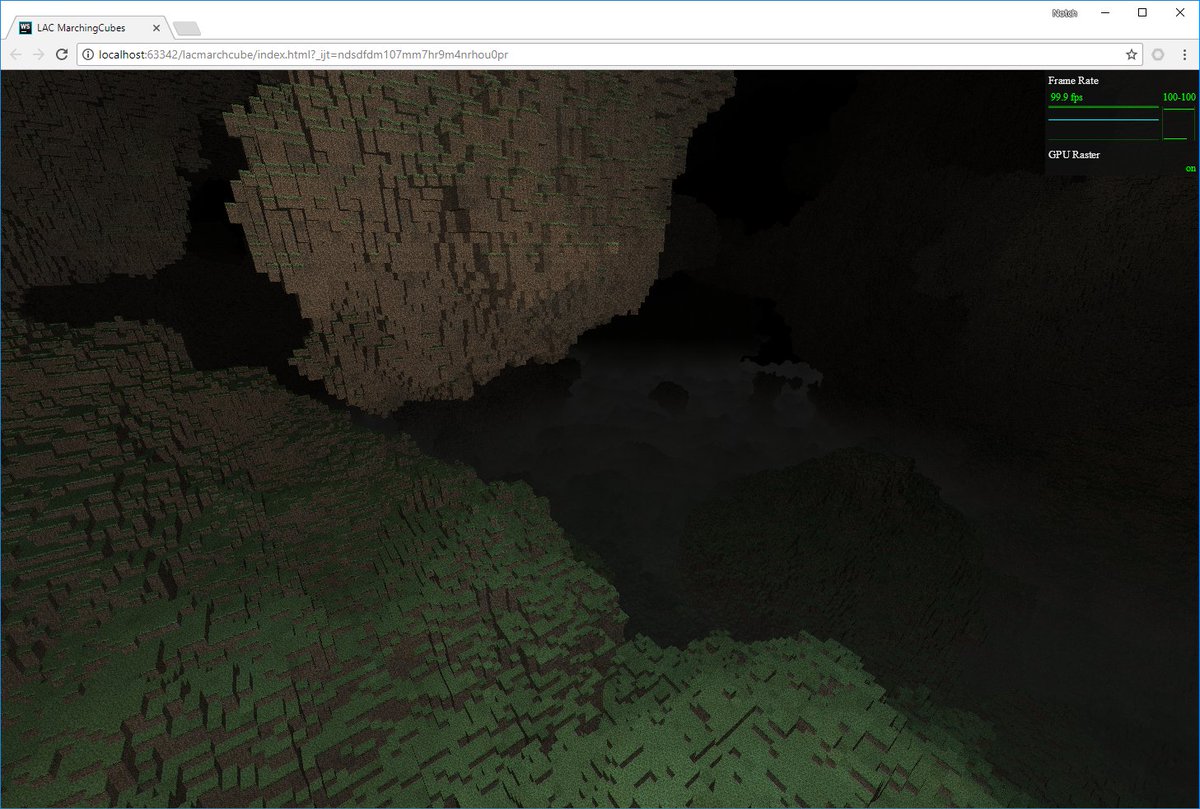The height and width of the screenshot is (809, 1200).
Task: Click the WS favicon on the tab
Action: pos(25,28)
